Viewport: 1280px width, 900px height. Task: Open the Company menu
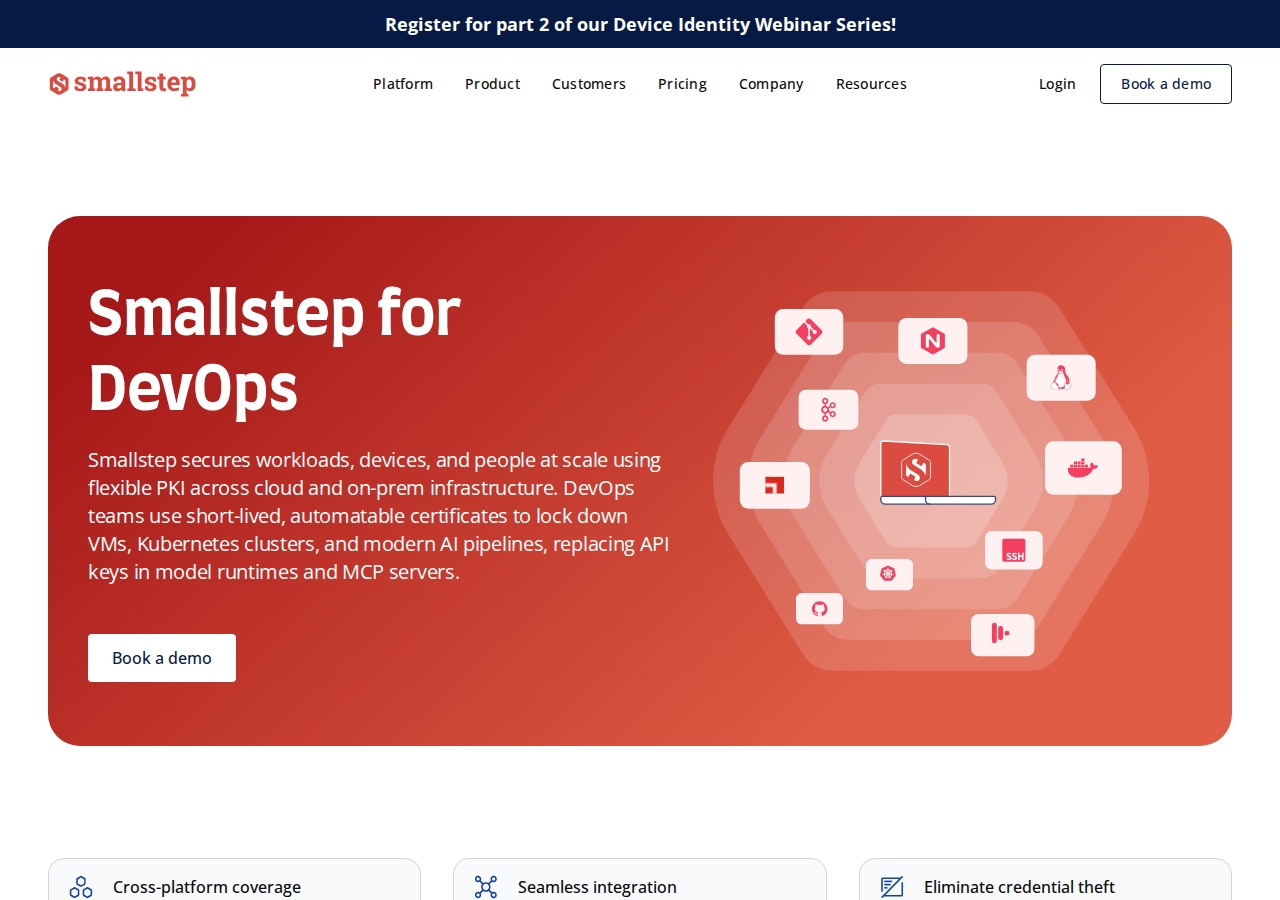771,84
